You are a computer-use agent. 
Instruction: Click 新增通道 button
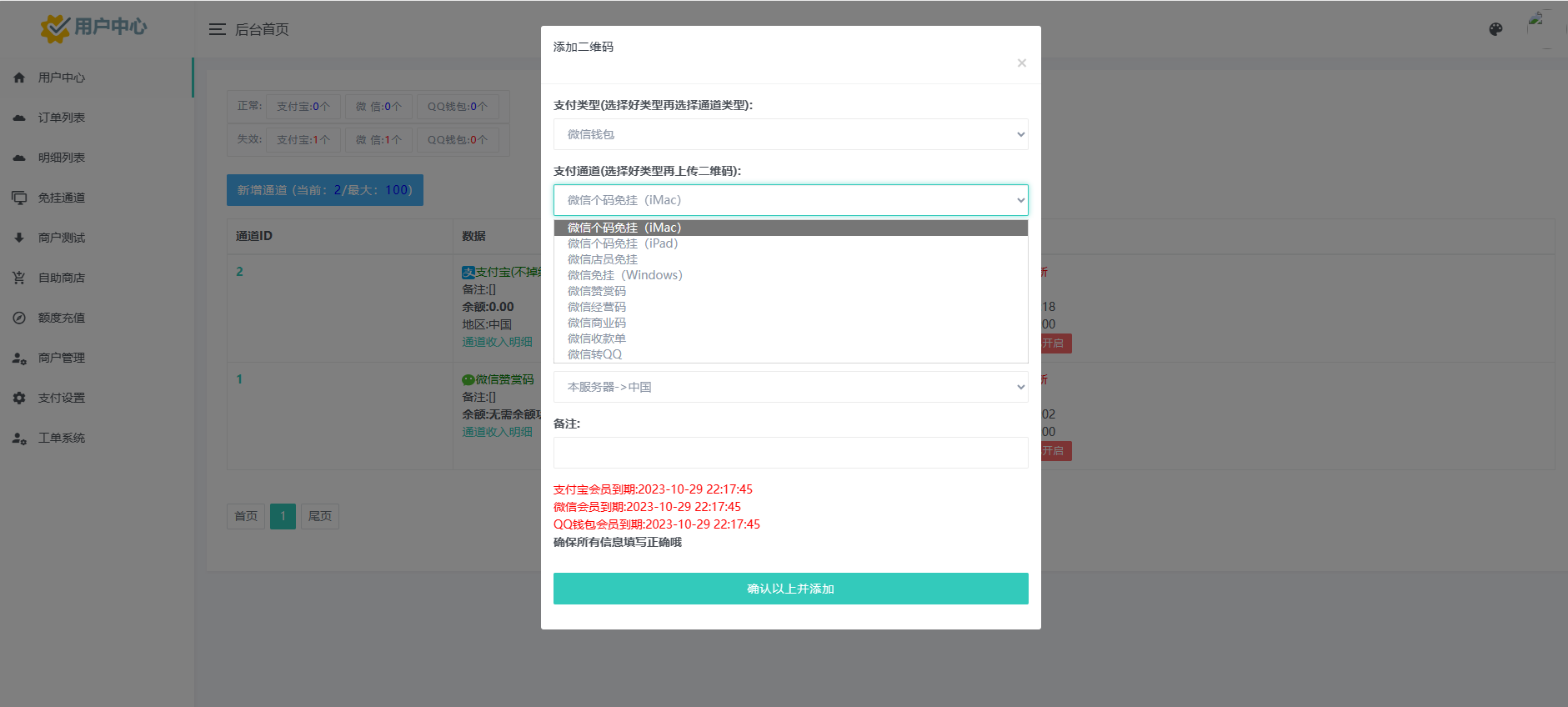(x=325, y=190)
